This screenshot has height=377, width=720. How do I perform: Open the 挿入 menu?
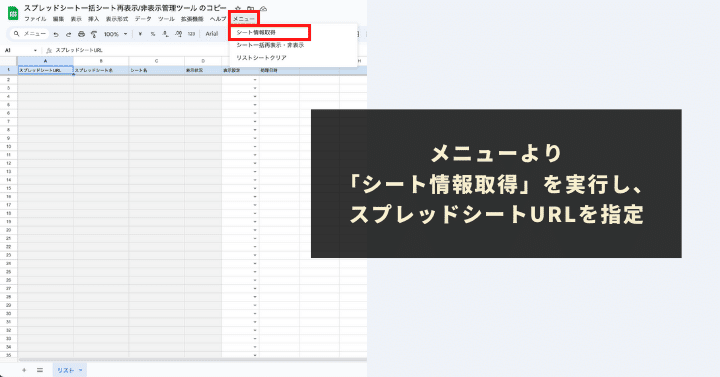[93, 19]
